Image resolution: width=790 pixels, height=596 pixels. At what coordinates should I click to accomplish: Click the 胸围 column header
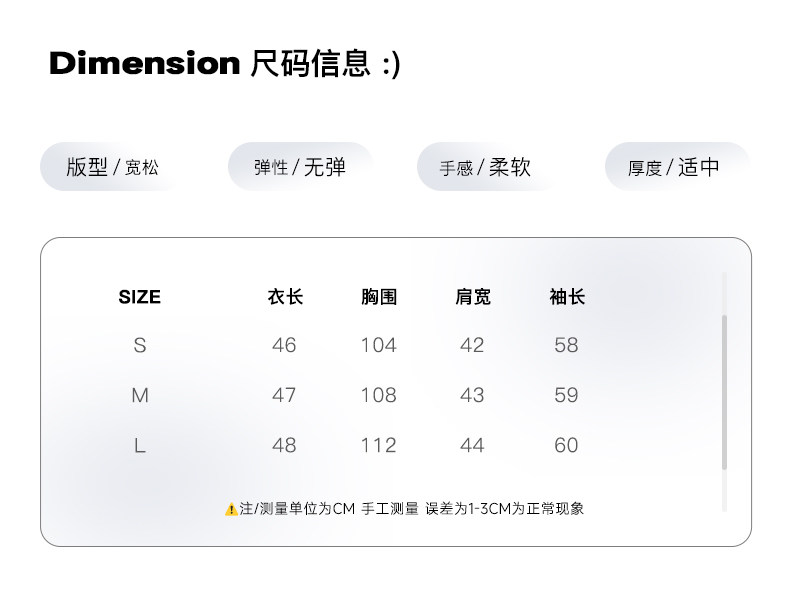(379, 297)
